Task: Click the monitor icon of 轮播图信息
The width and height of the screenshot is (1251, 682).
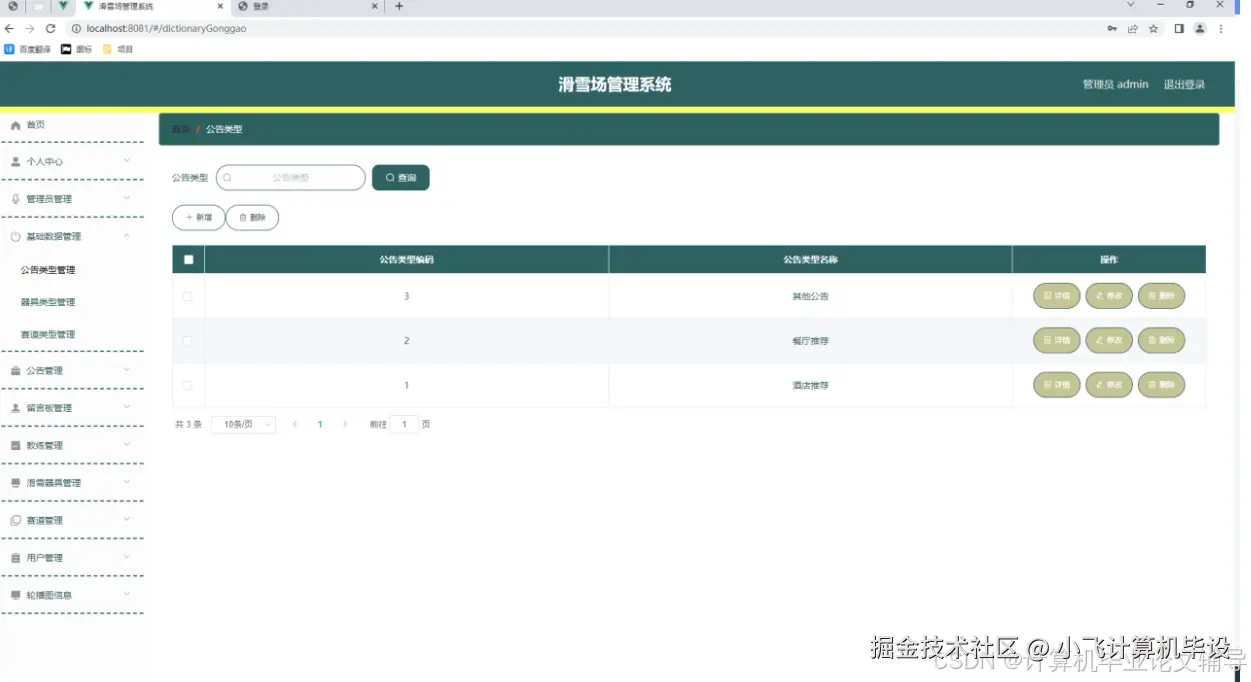Action: [x=16, y=595]
